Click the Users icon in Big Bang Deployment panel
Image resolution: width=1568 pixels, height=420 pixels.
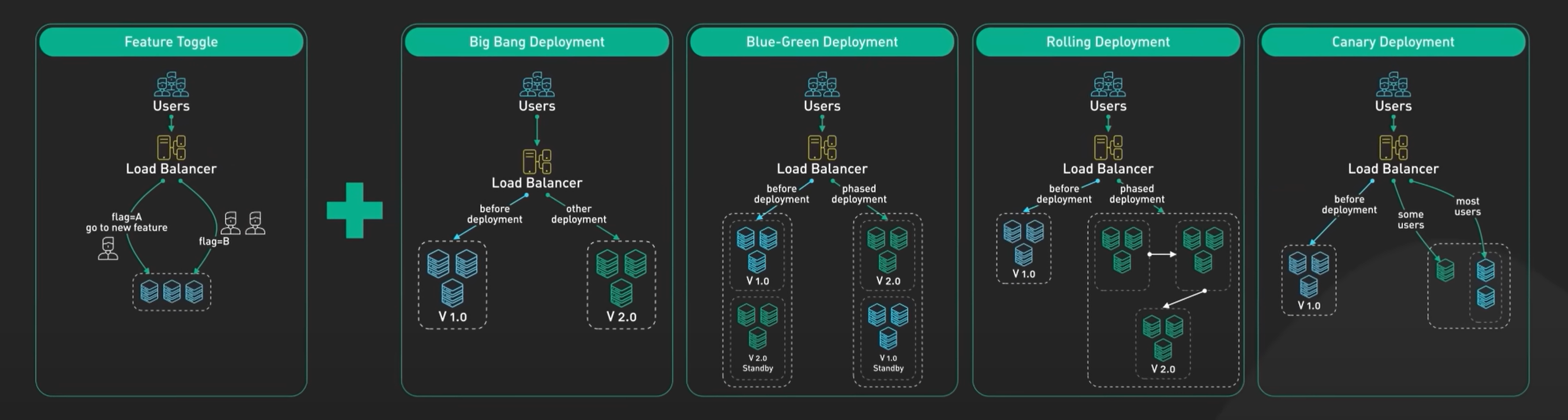[x=537, y=84]
